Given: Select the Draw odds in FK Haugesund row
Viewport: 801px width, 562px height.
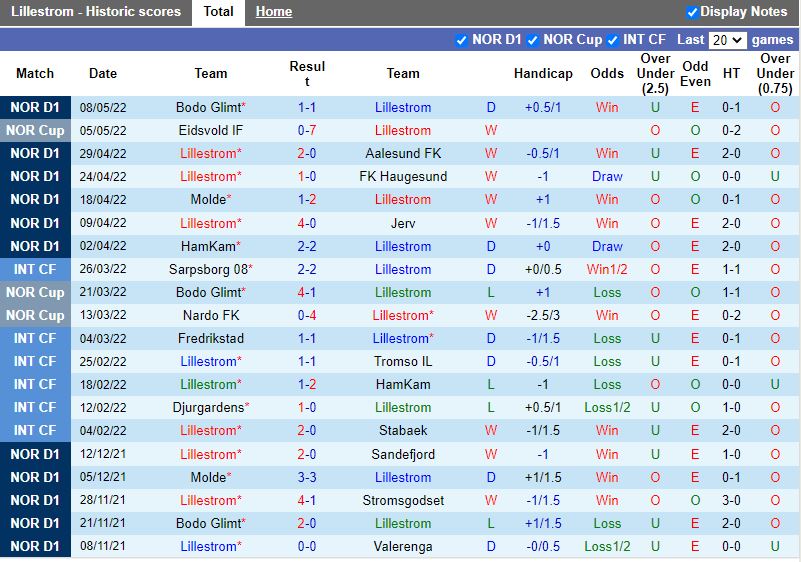Looking at the screenshot, I should point(607,176).
